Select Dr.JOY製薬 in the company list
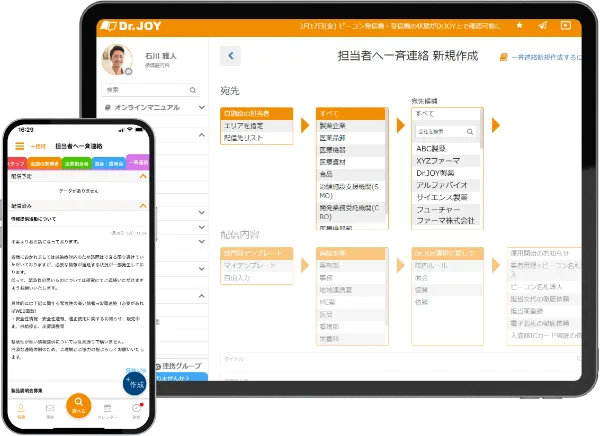Viewport: 600px width, 436px height. click(x=446, y=173)
